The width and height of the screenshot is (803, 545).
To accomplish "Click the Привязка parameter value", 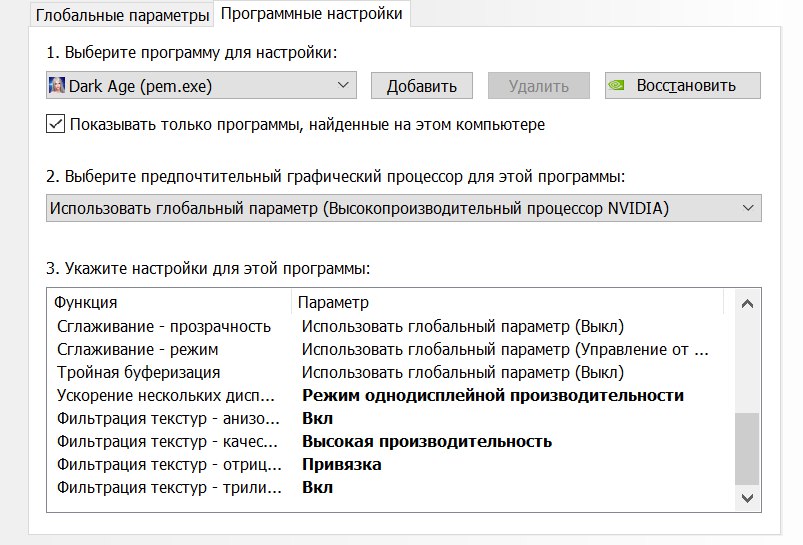I will 342,465.
